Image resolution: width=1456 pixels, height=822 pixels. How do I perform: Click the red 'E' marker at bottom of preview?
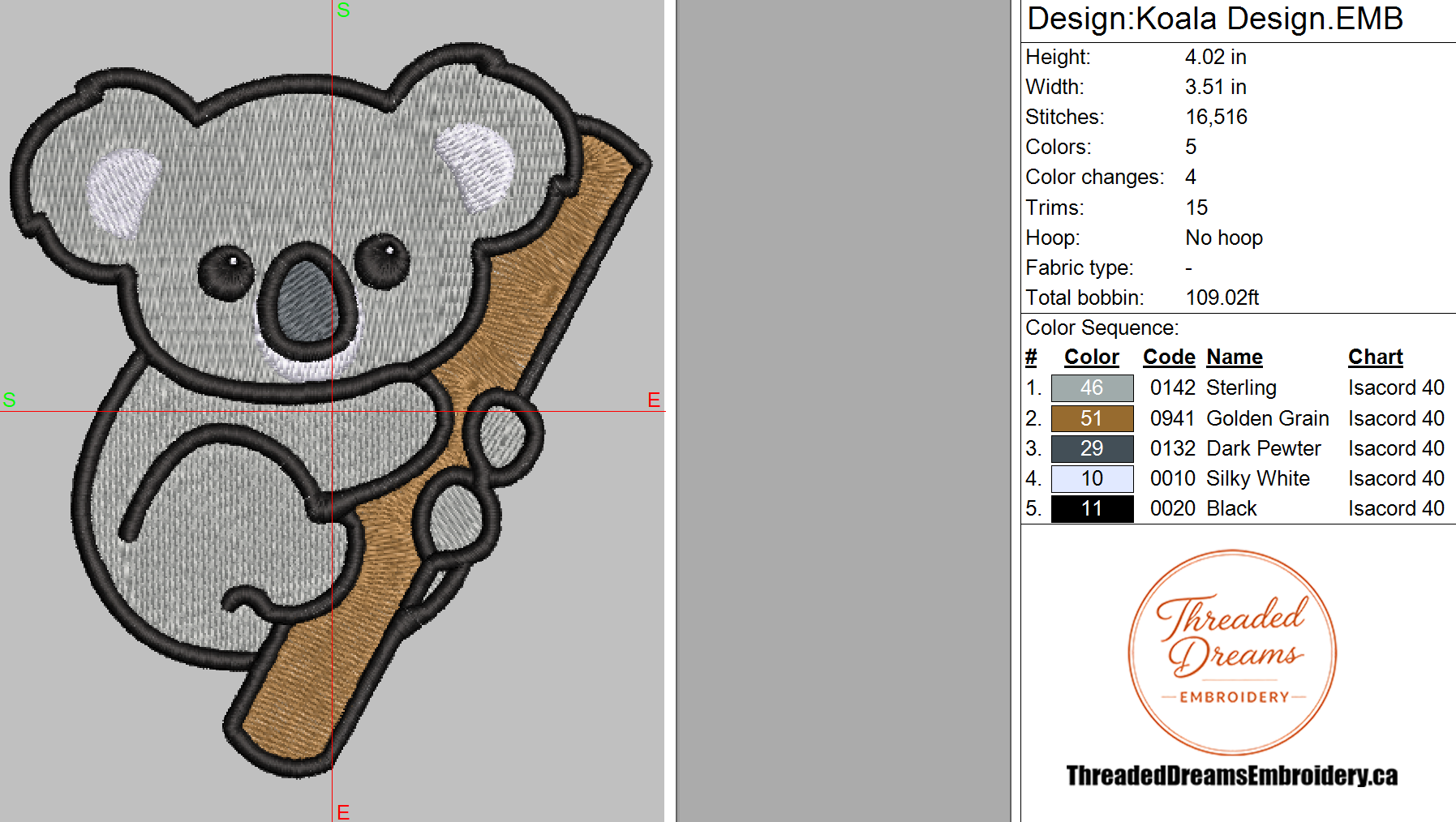point(343,812)
